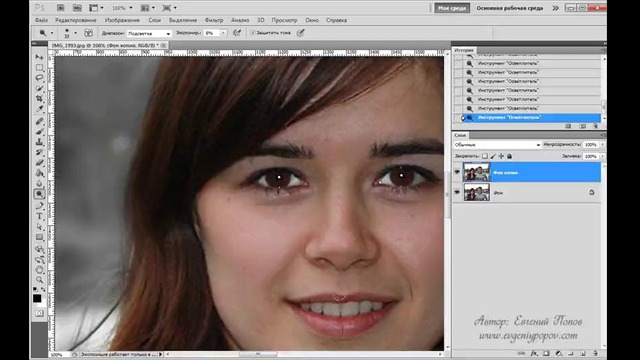Select the active Dodge tool in toolbox
Screen dimensions: 640x360
[x=39, y=194]
